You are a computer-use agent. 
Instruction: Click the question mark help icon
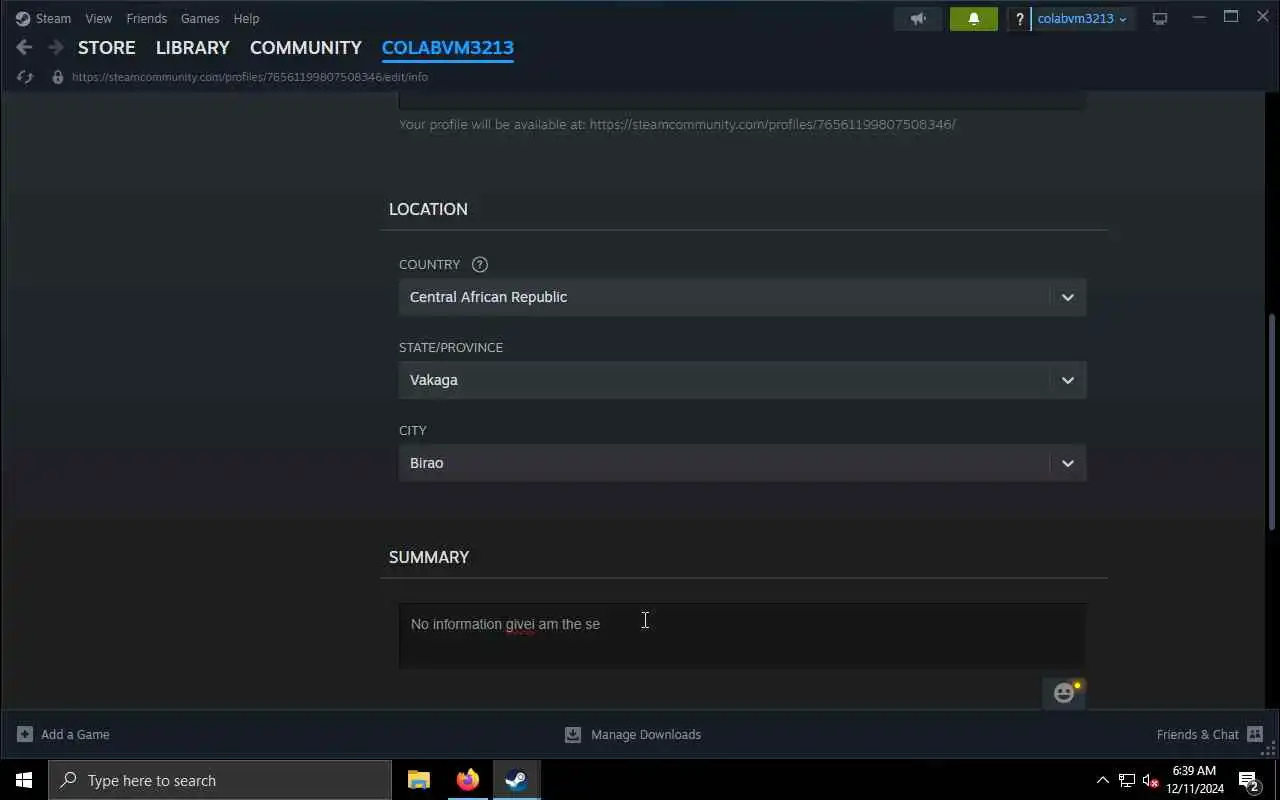tap(1019, 19)
